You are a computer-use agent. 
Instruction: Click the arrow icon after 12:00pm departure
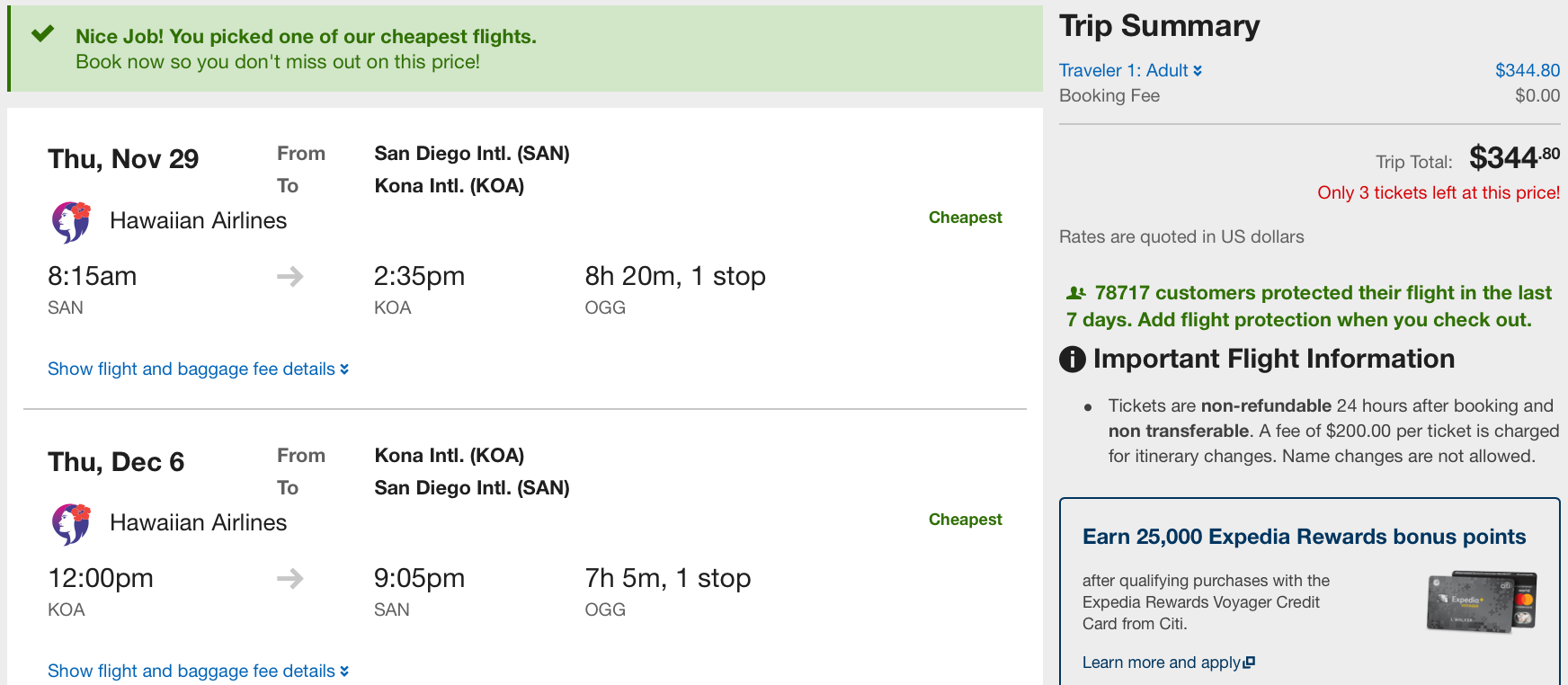click(x=290, y=578)
